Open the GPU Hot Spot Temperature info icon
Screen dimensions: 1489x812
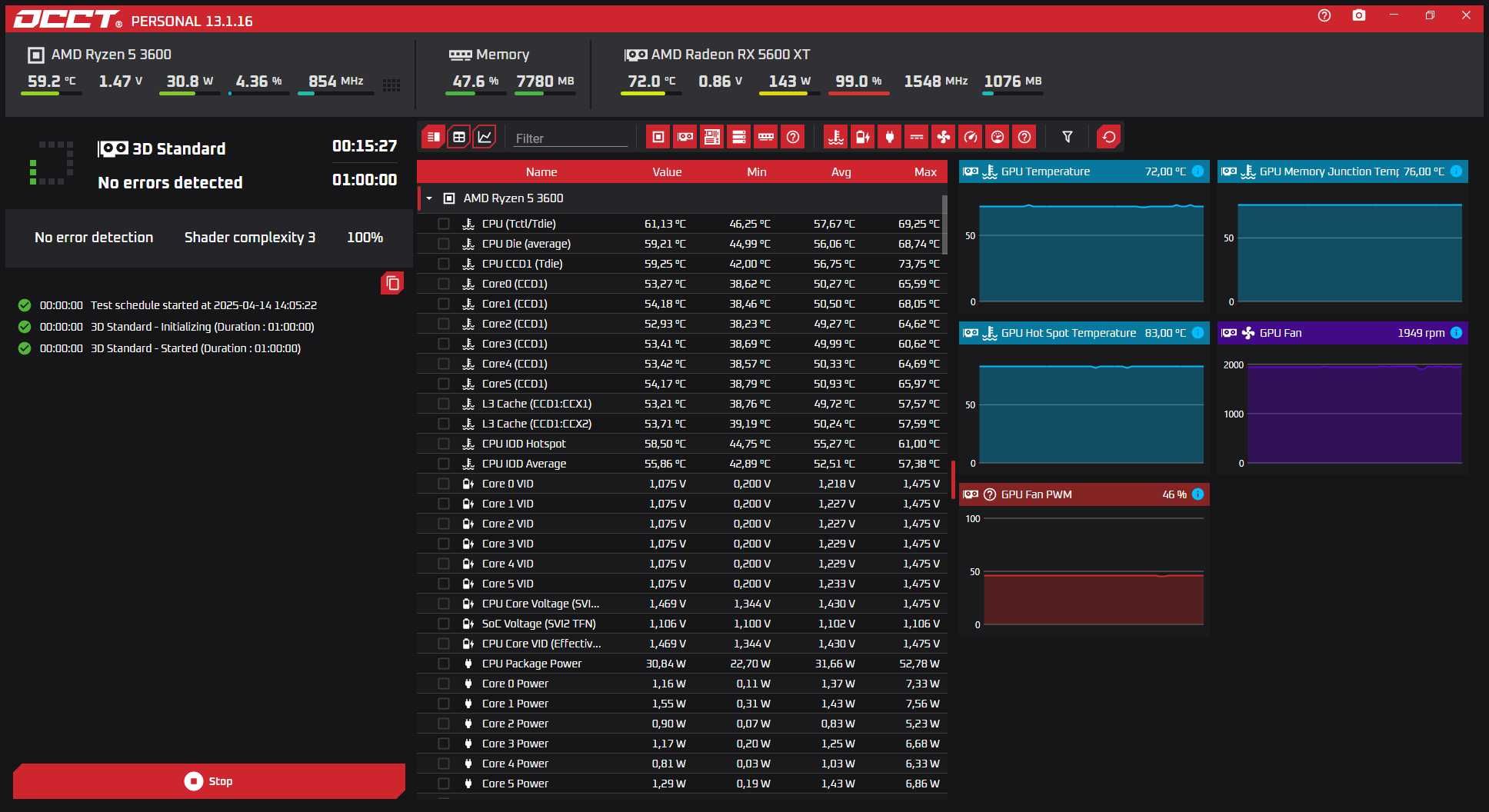[1198, 333]
